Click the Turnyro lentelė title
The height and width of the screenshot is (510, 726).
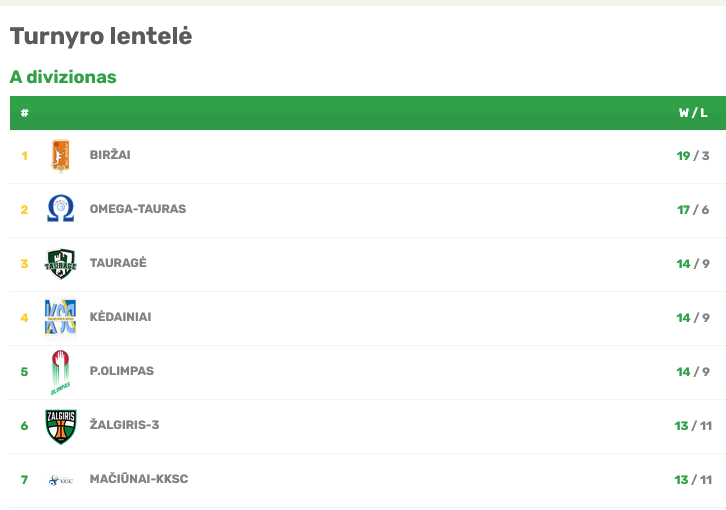coord(101,36)
